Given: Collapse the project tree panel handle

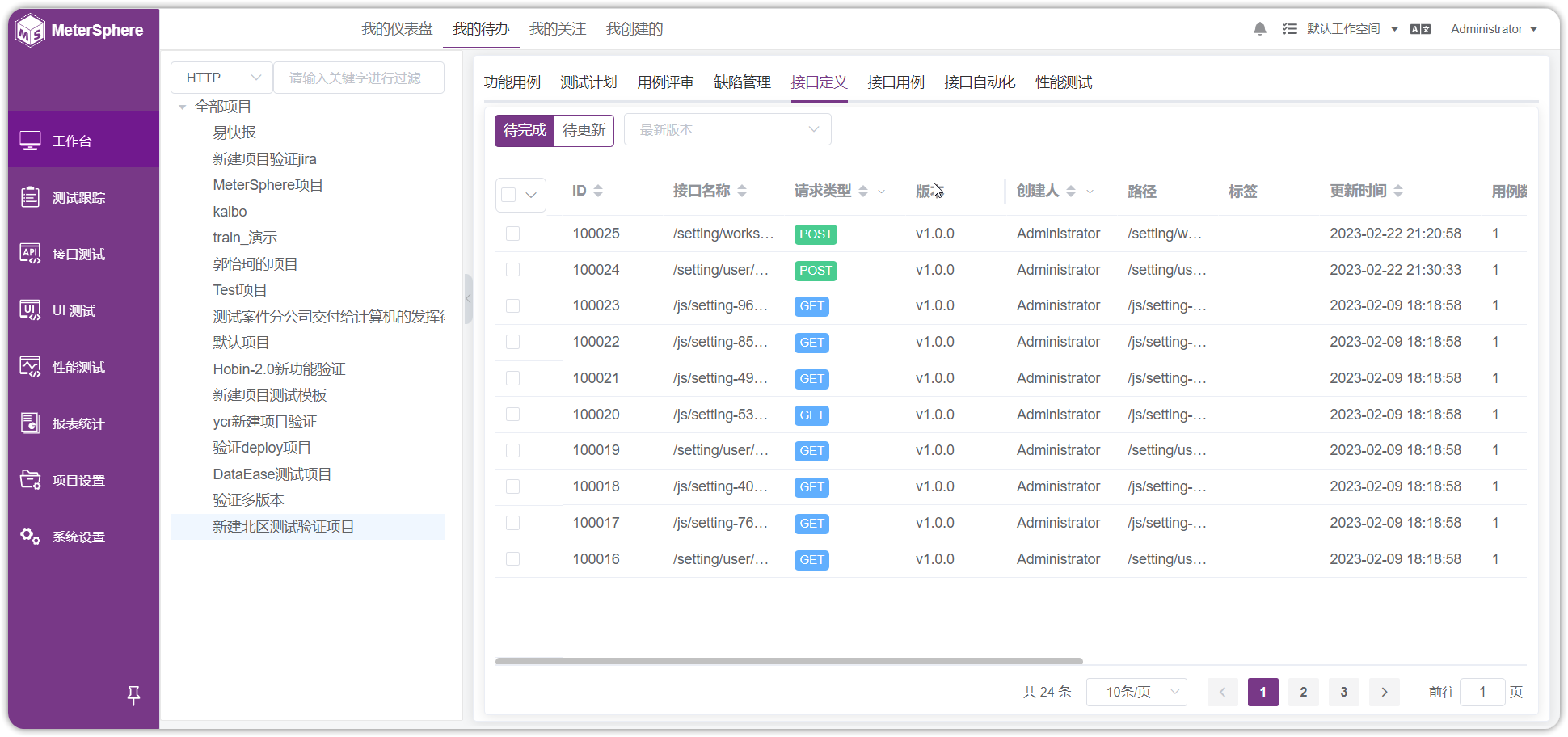Looking at the screenshot, I should click(468, 299).
